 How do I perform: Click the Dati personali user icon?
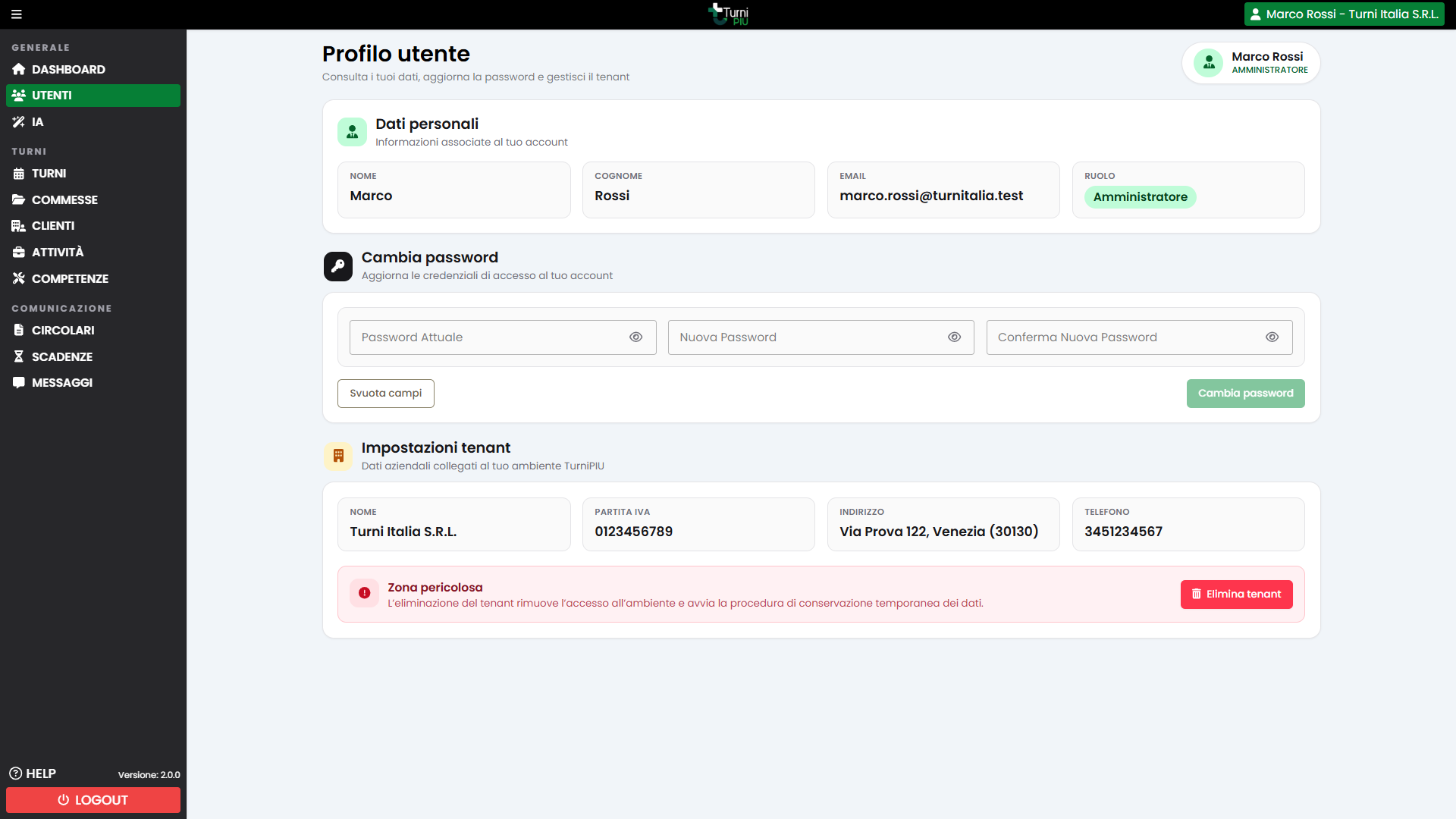pos(352,133)
